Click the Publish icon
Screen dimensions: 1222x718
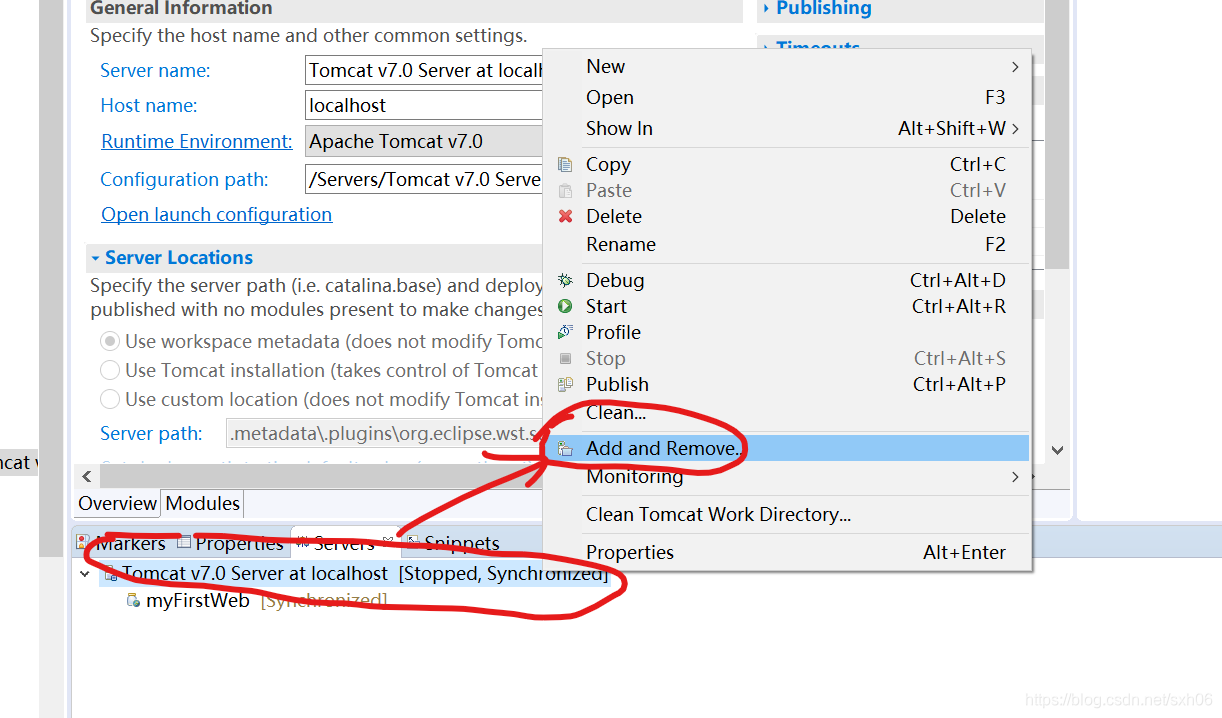click(x=565, y=384)
